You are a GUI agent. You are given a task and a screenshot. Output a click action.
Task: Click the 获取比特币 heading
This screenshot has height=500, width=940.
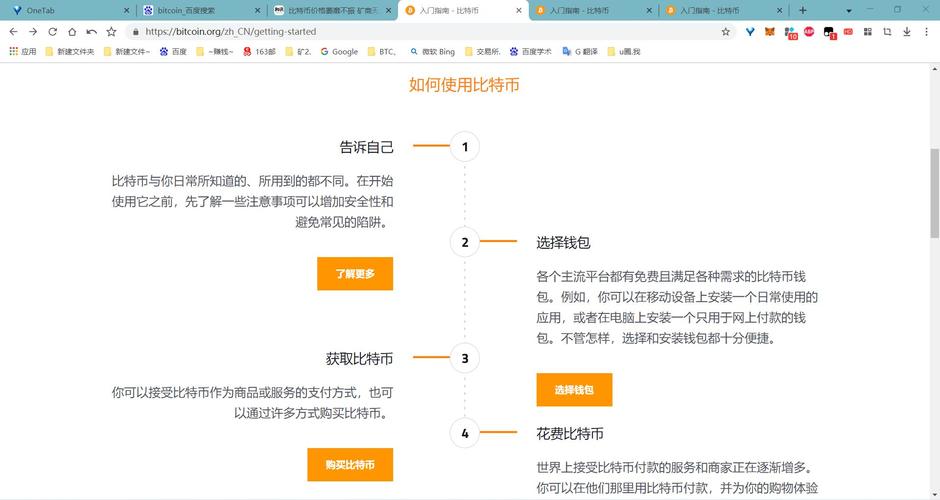pyautogui.click(x=359, y=359)
